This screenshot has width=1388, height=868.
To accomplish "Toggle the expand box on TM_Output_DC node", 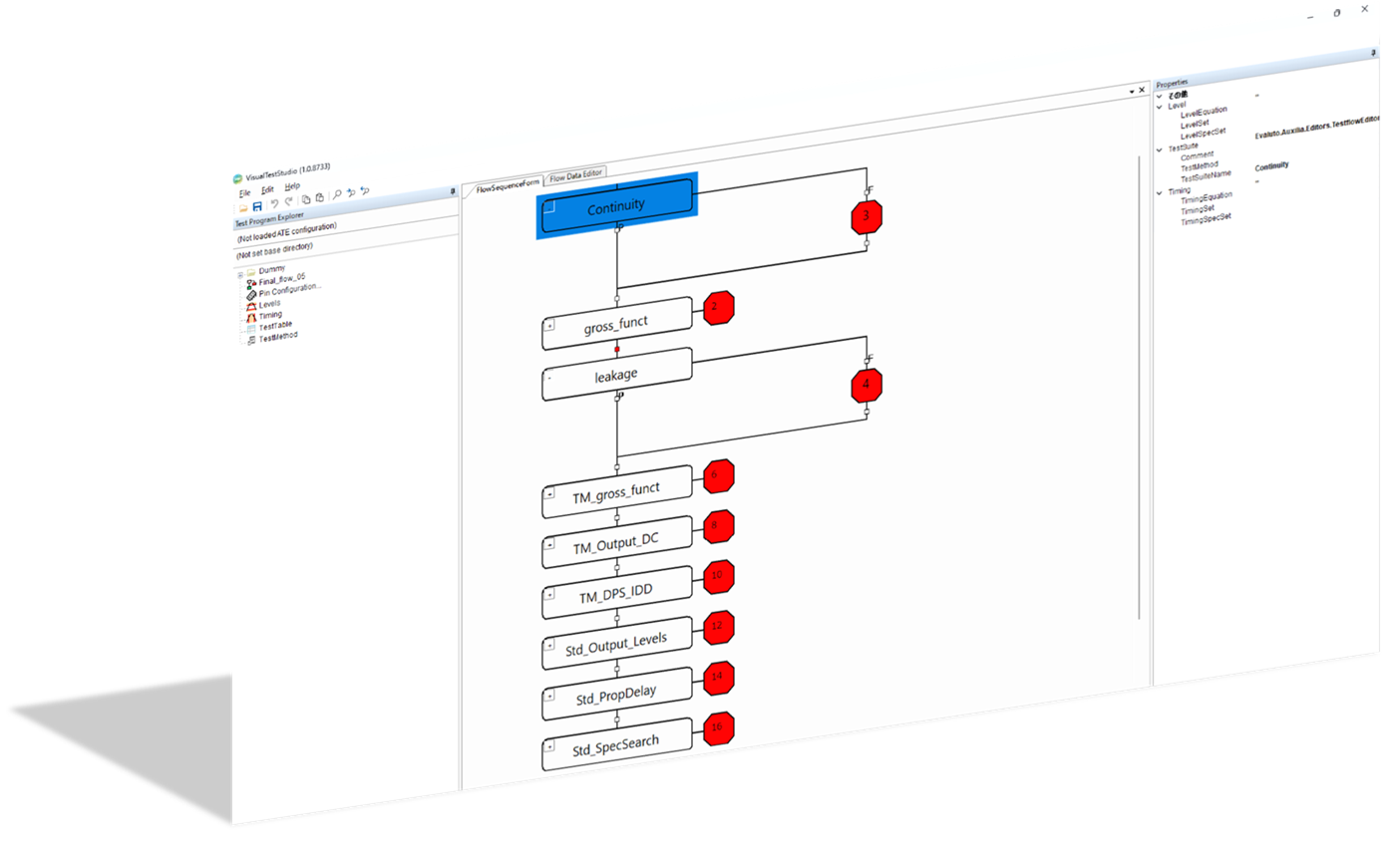I will pos(549,545).
